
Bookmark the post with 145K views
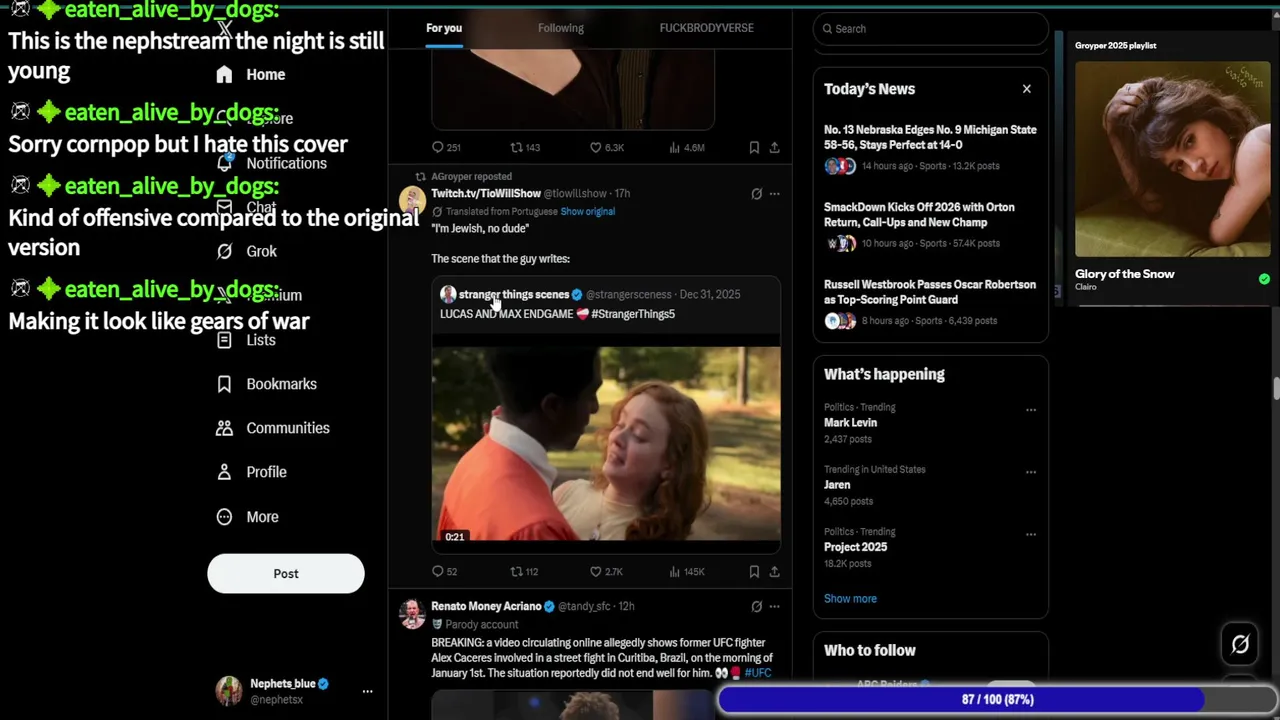[x=754, y=571]
